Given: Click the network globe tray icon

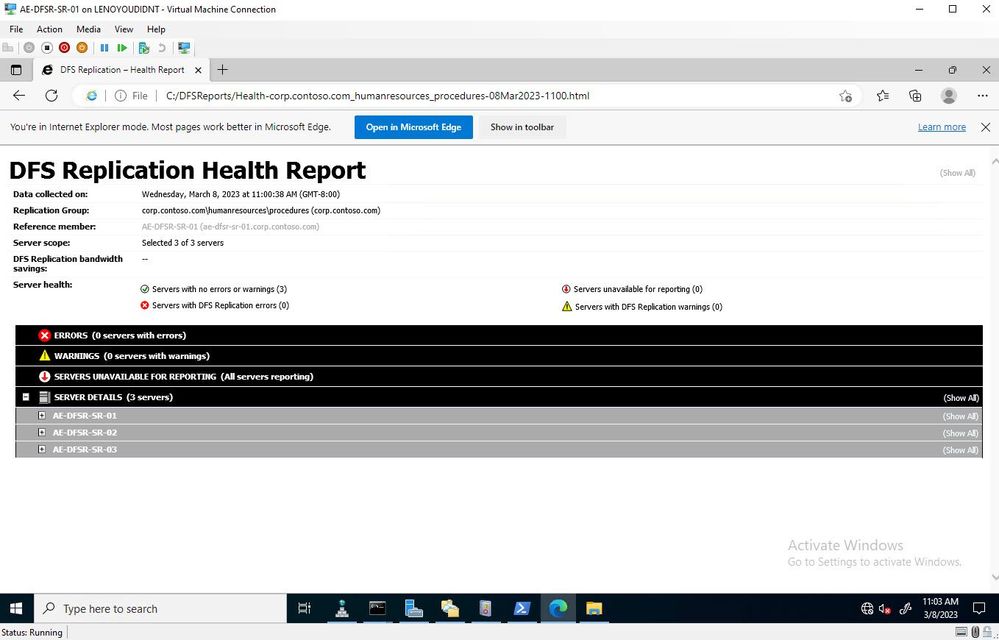Looking at the screenshot, I should click(867, 609).
